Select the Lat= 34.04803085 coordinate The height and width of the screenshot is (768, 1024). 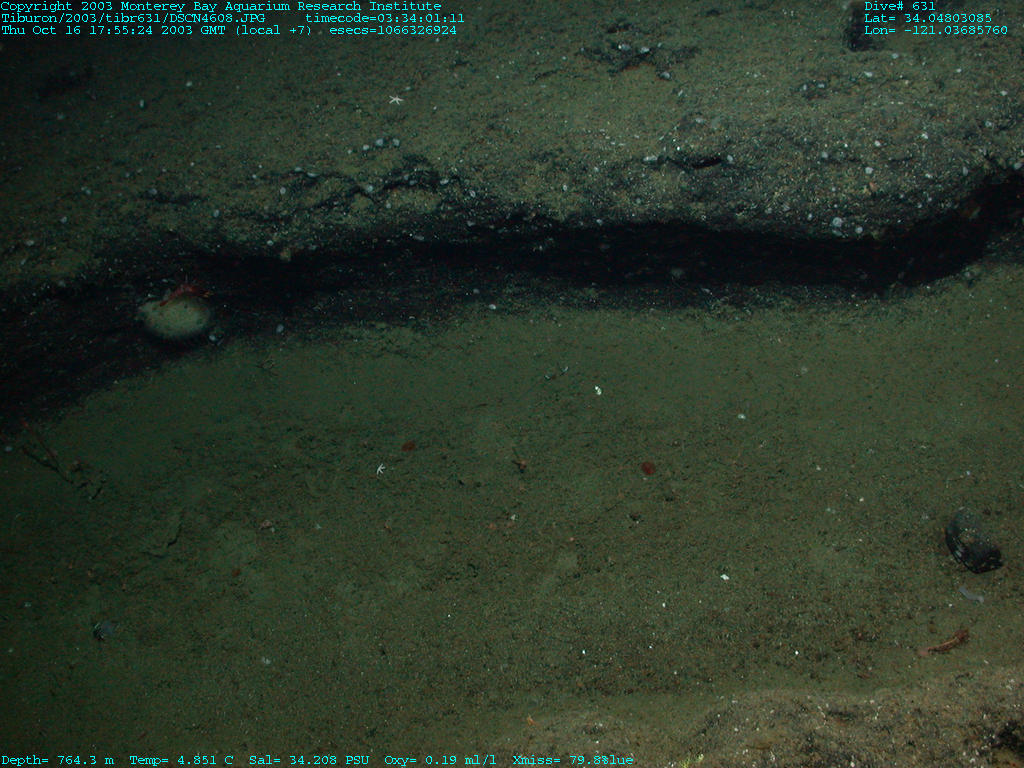pyautogui.click(x=927, y=18)
